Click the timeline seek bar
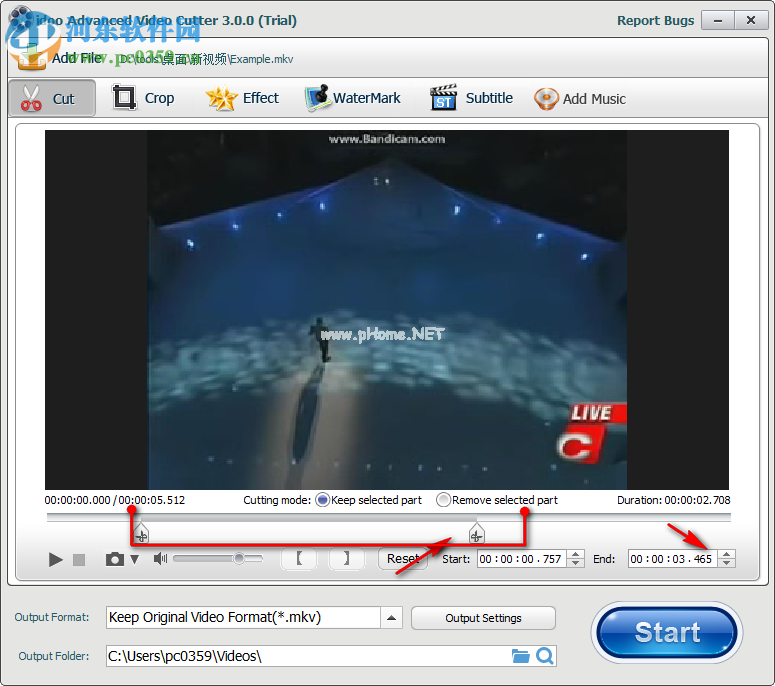Screen dimensions: 775x686 point(388,517)
